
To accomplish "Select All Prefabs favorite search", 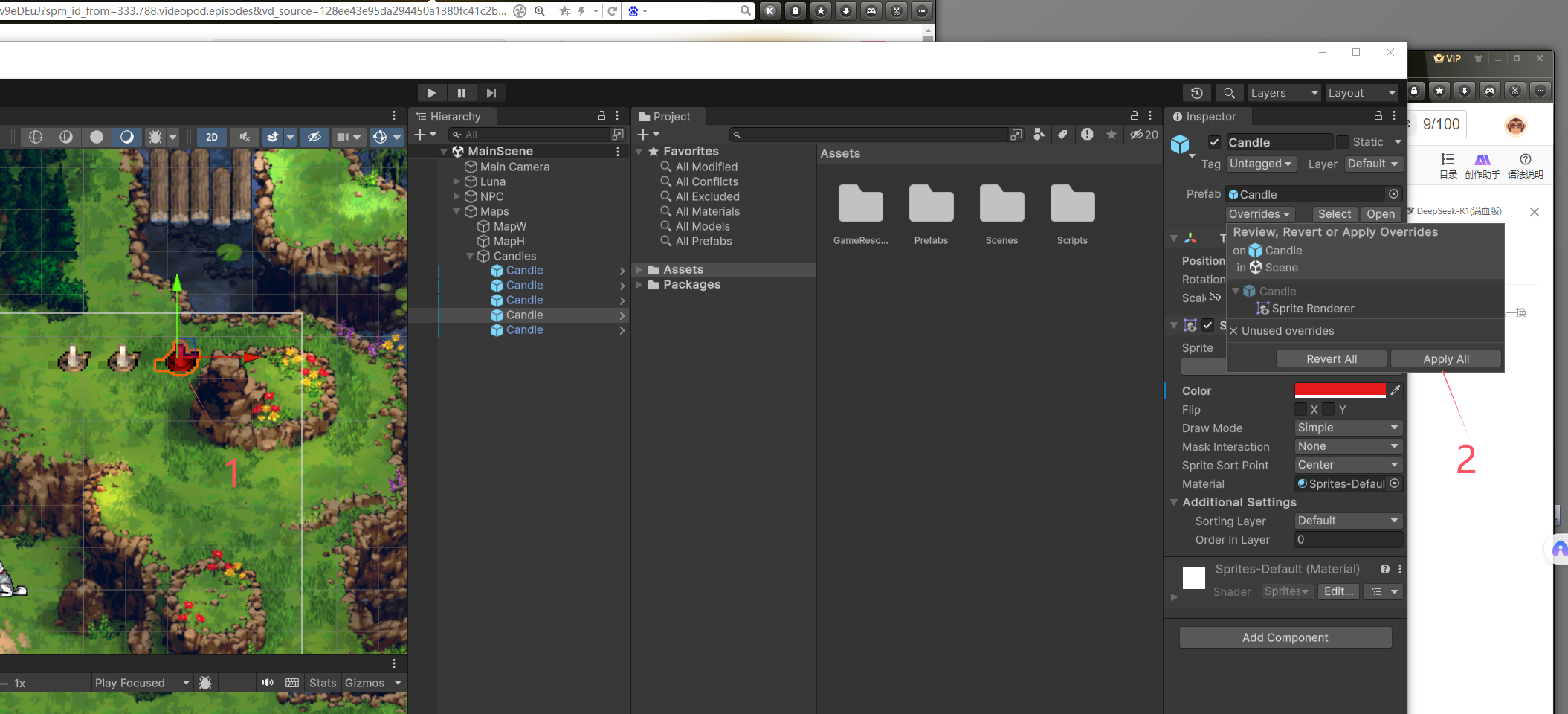I will 703,241.
